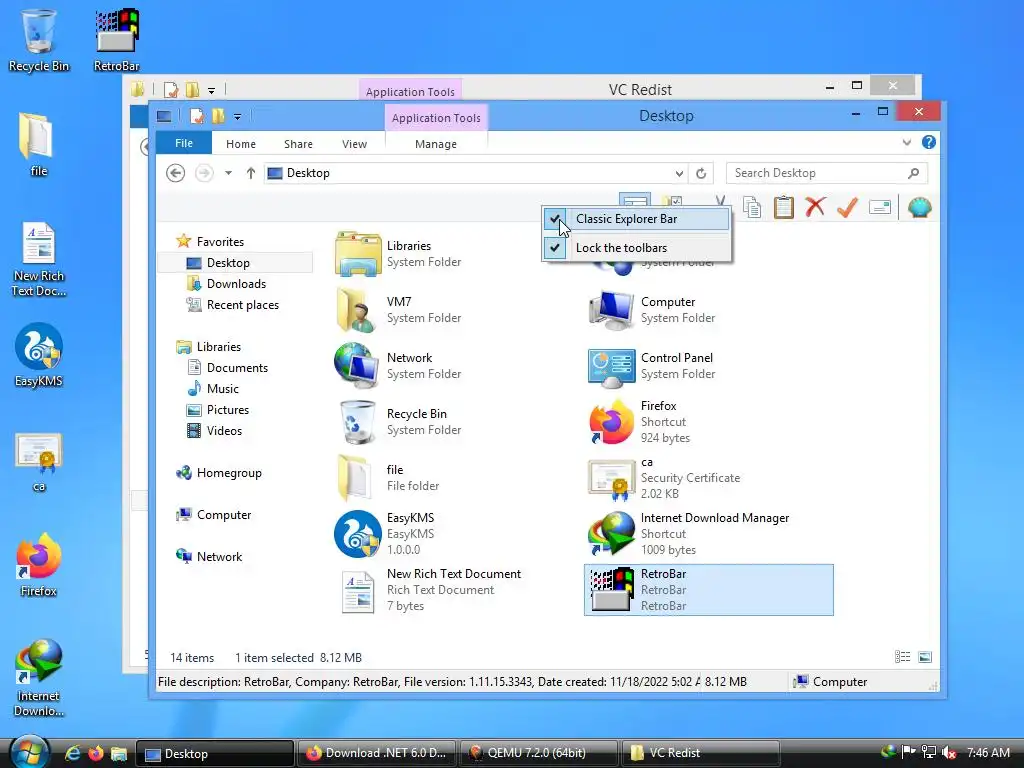Click the Desktop taskbar button

pyautogui.click(x=215, y=753)
